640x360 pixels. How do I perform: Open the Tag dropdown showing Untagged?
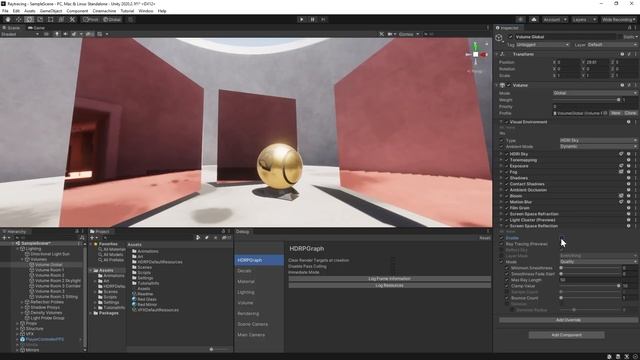(x=542, y=44)
